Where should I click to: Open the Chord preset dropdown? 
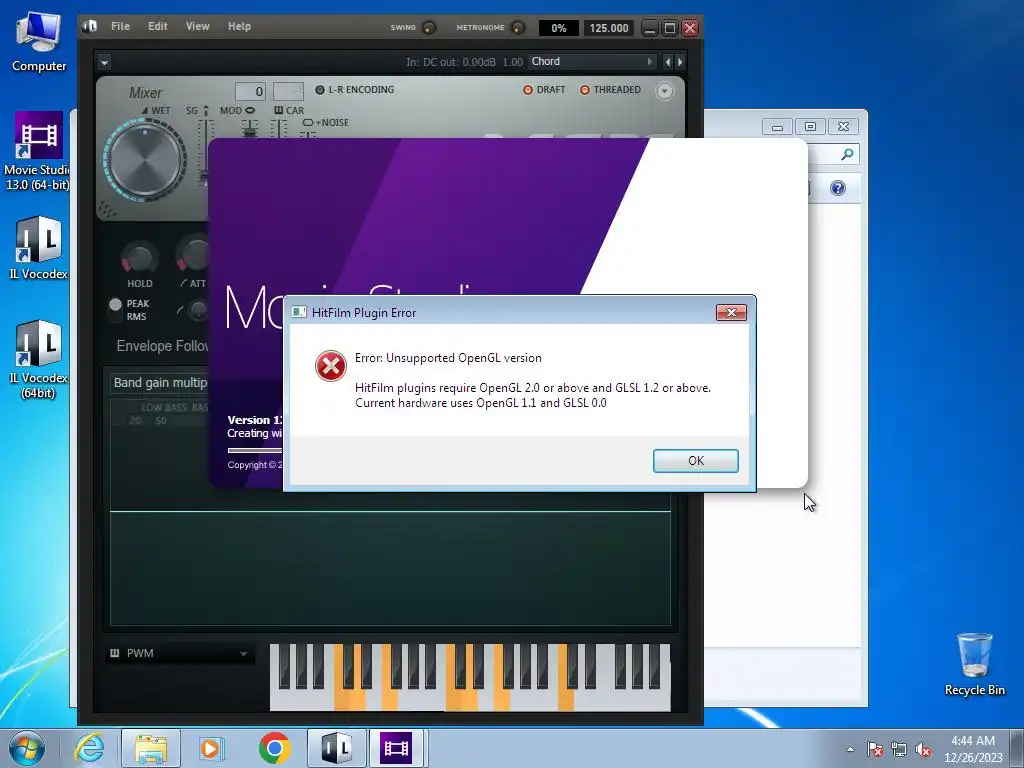(x=592, y=61)
